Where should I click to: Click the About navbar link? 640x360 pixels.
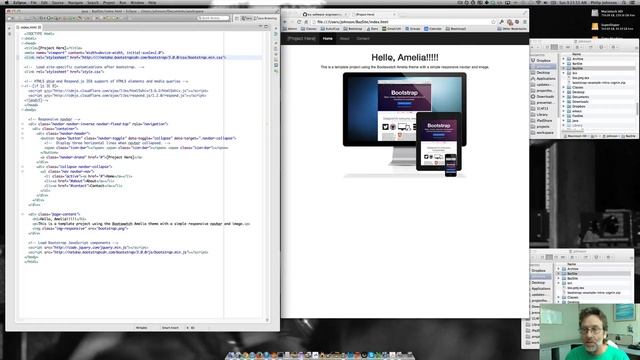click(x=344, y=38)
